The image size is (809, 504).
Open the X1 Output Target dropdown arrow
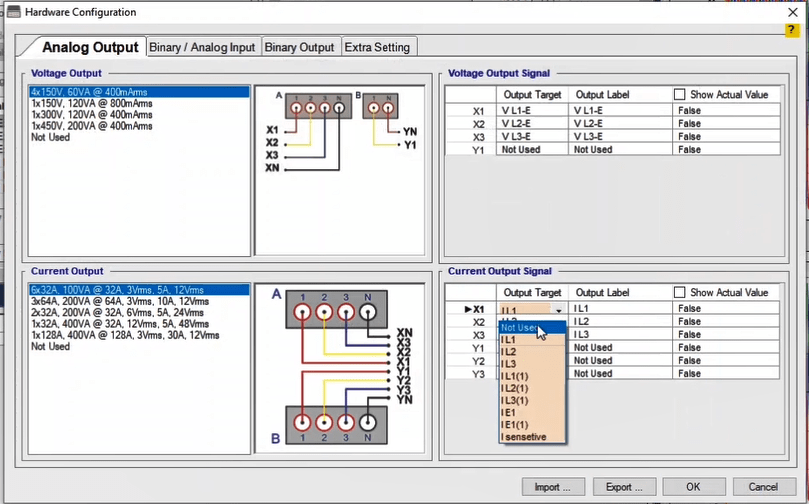(x=559, y=310)
